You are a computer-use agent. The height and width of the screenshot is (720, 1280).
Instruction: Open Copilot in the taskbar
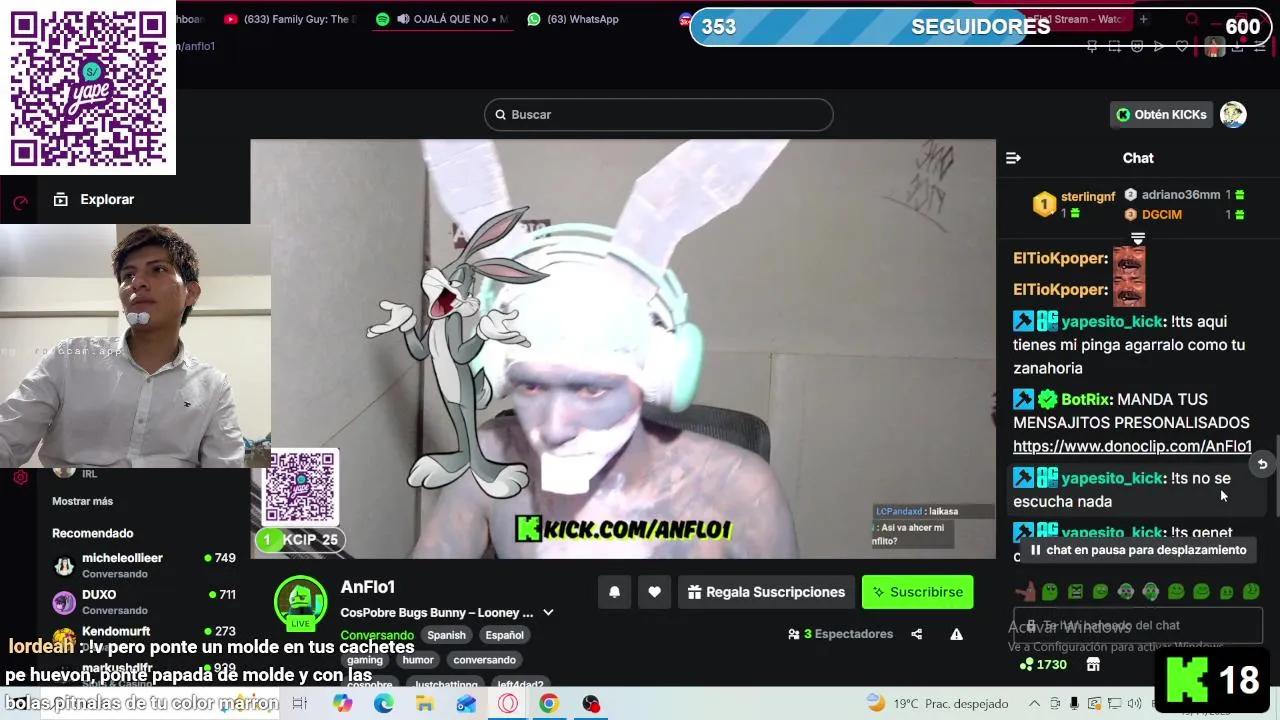[x=343, y=704]
